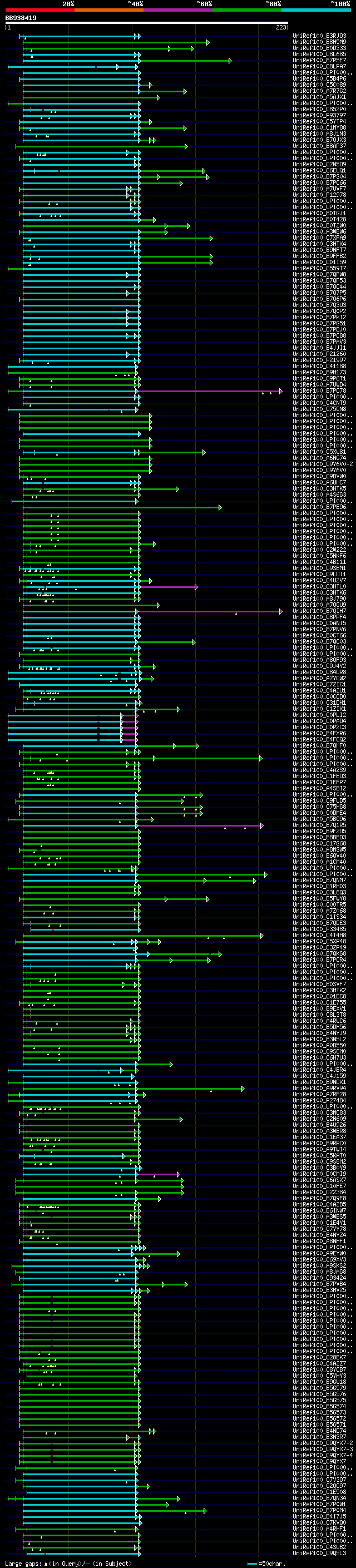Click the orange ~40% identity legend segment

[109, 10]
